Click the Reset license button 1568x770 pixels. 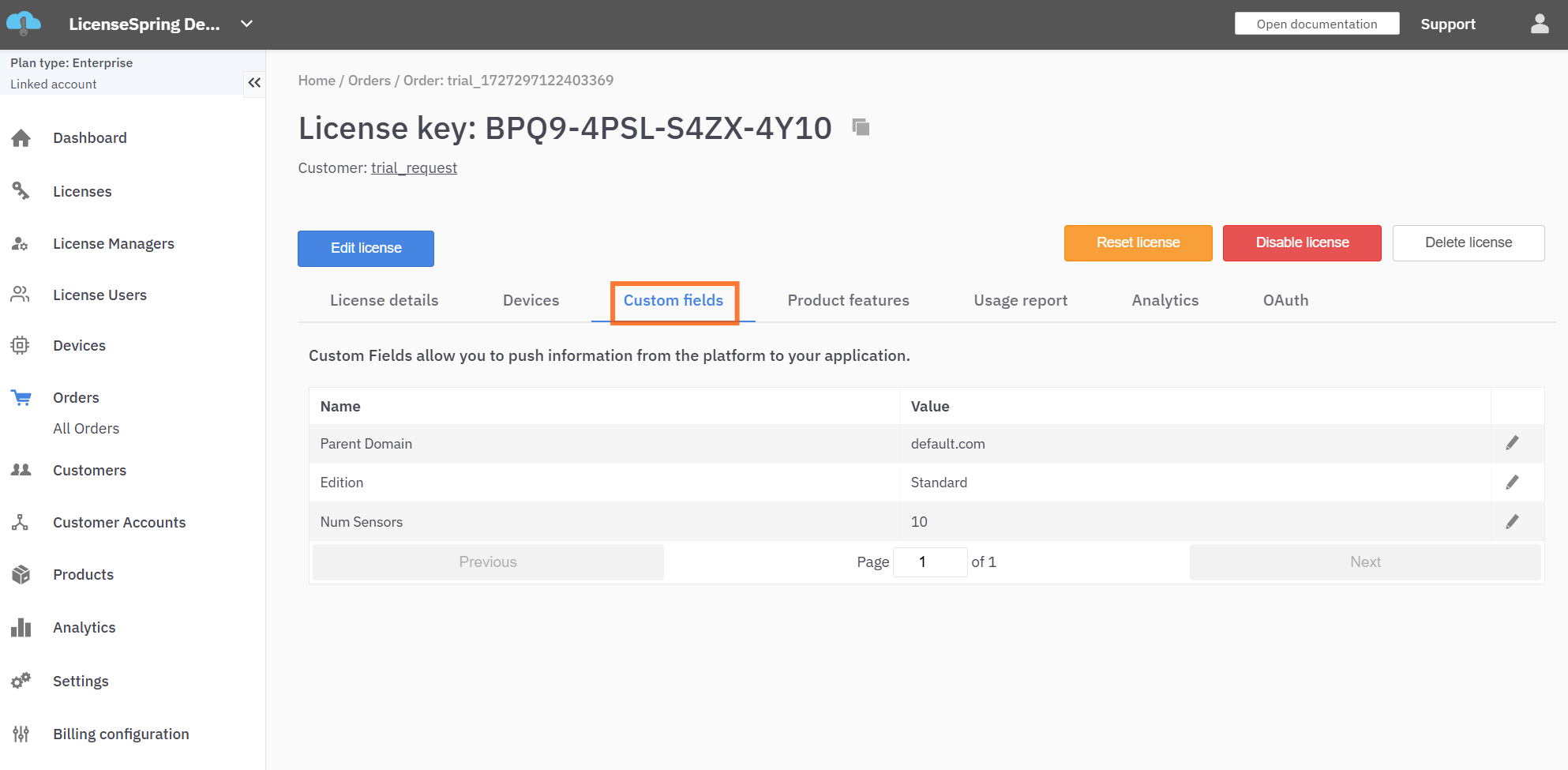[1137, 243]
